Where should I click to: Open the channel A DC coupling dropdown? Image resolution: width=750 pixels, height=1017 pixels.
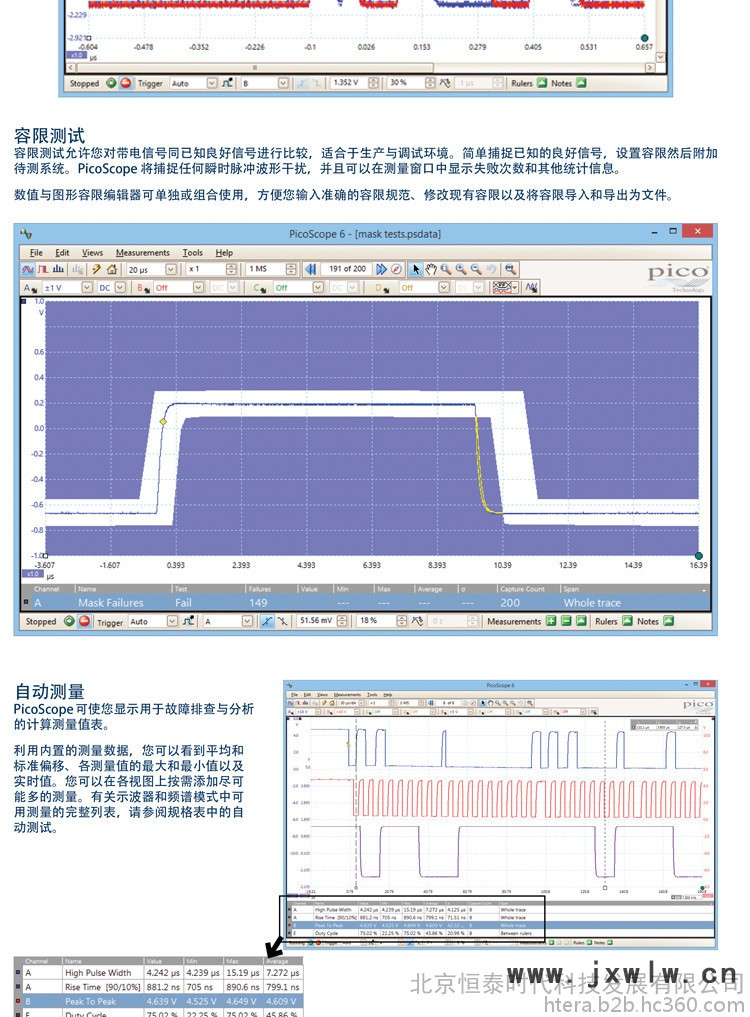[x=120, y=287]
